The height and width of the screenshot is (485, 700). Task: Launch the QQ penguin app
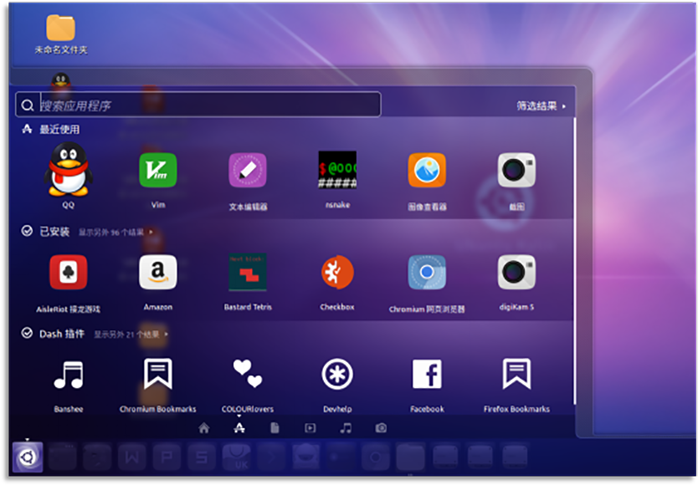tap(68, 171)
